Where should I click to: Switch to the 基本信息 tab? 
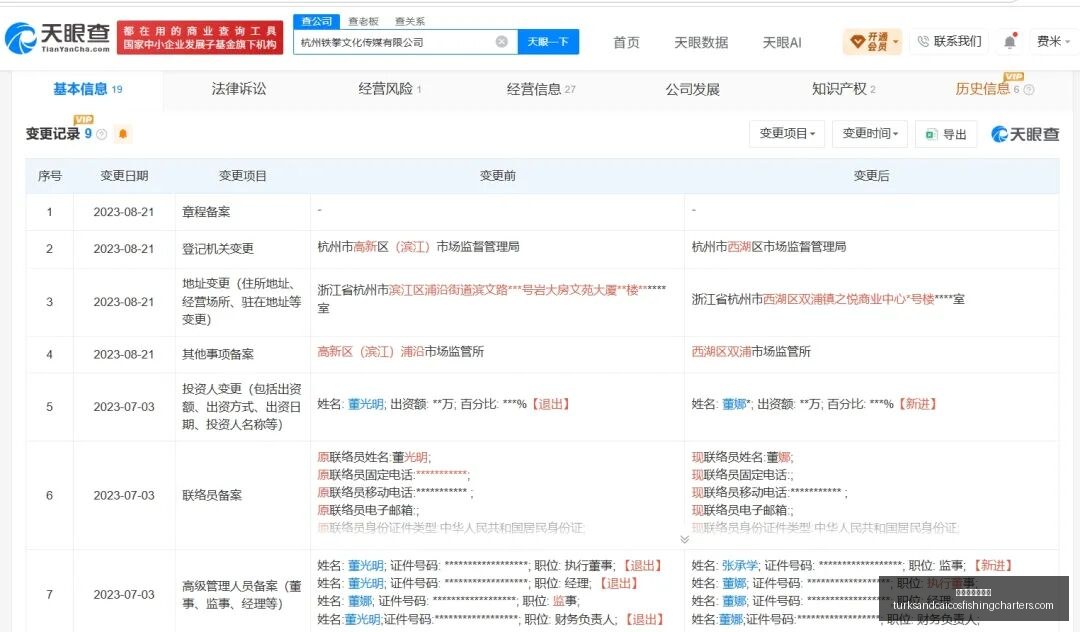87,89
